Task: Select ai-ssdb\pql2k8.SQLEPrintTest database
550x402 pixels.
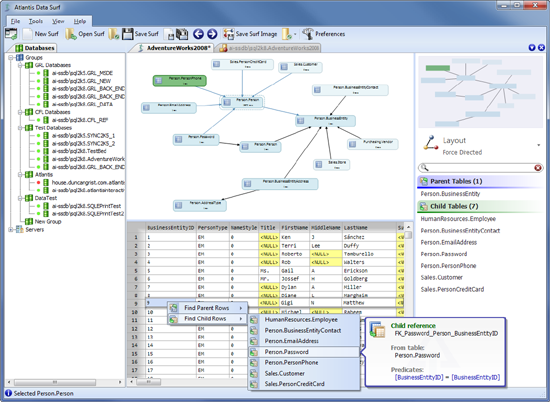Action: coord(86,206)
